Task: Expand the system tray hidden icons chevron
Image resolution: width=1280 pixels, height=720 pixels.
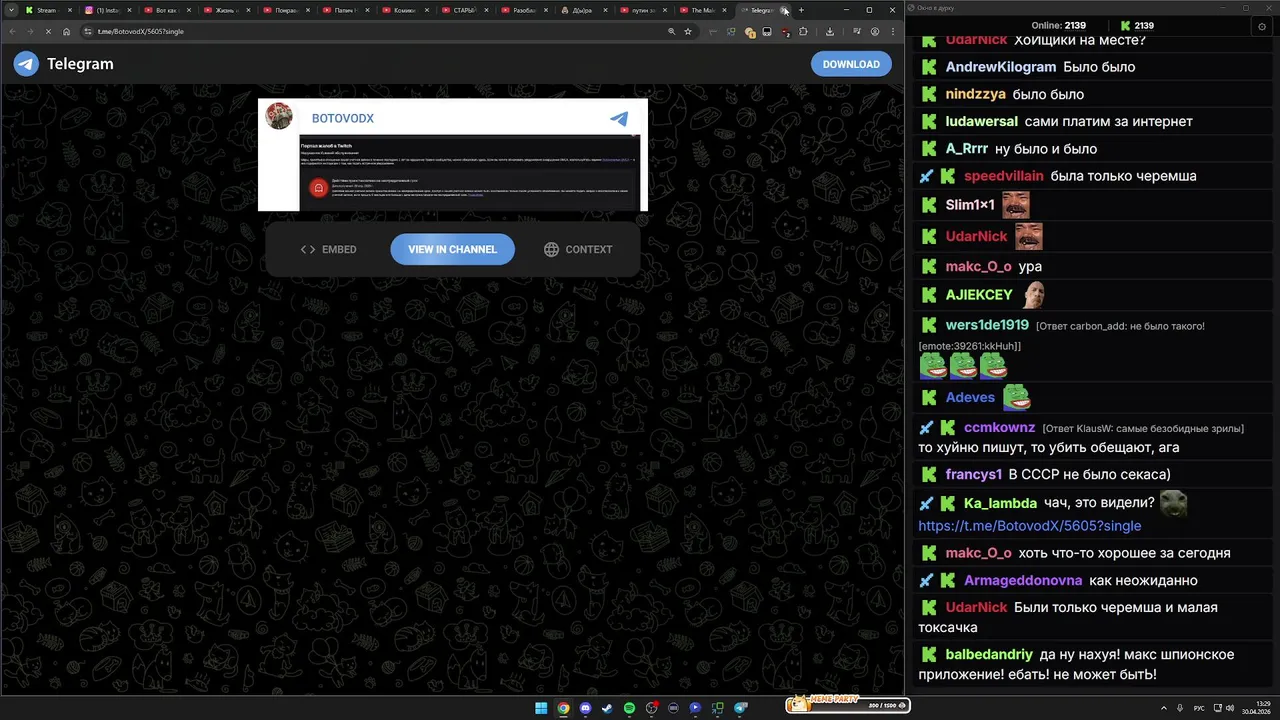Action: pos(1163,708)
